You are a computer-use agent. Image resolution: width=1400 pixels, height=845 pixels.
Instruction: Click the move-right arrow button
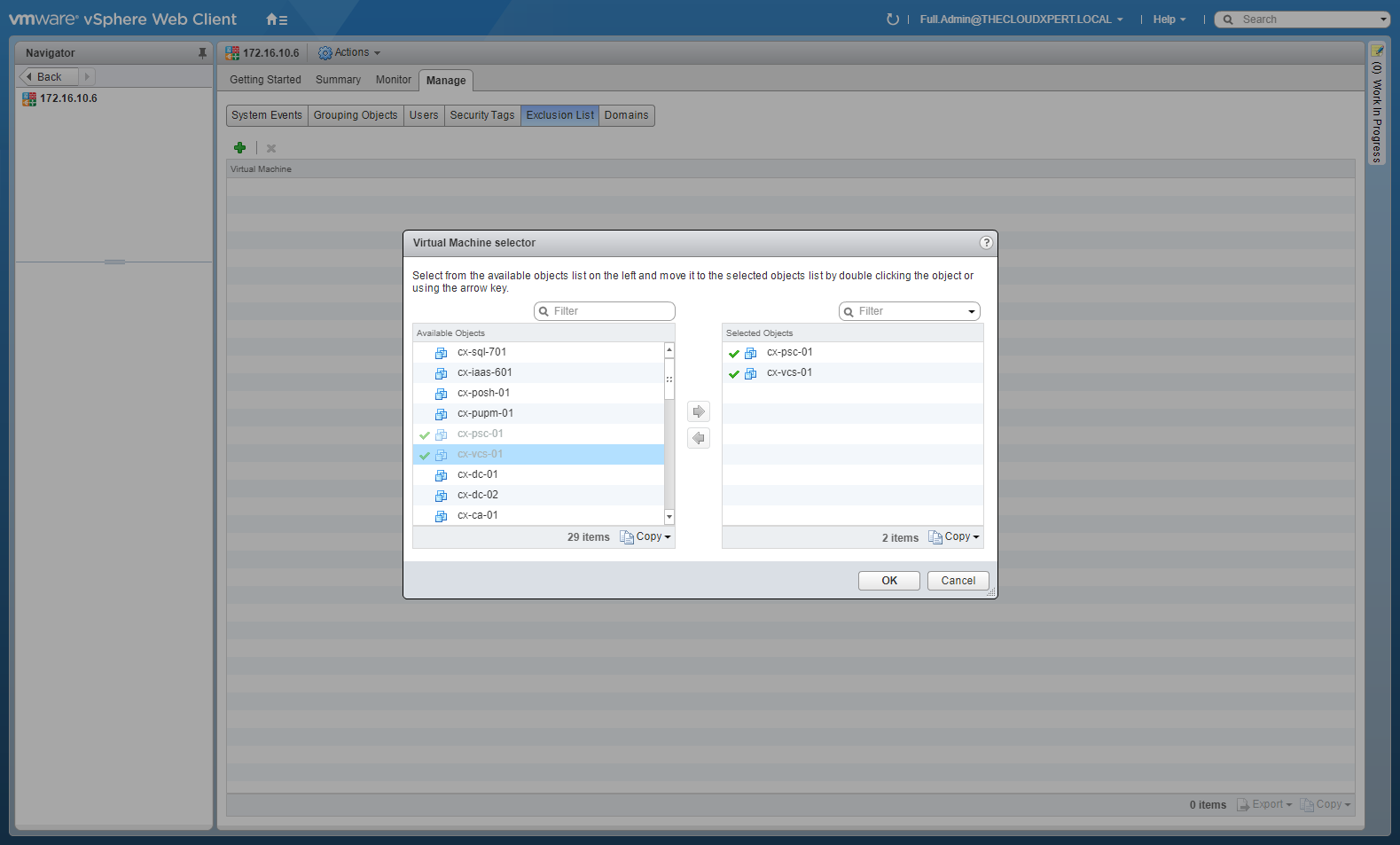click(x=699, y=411)
